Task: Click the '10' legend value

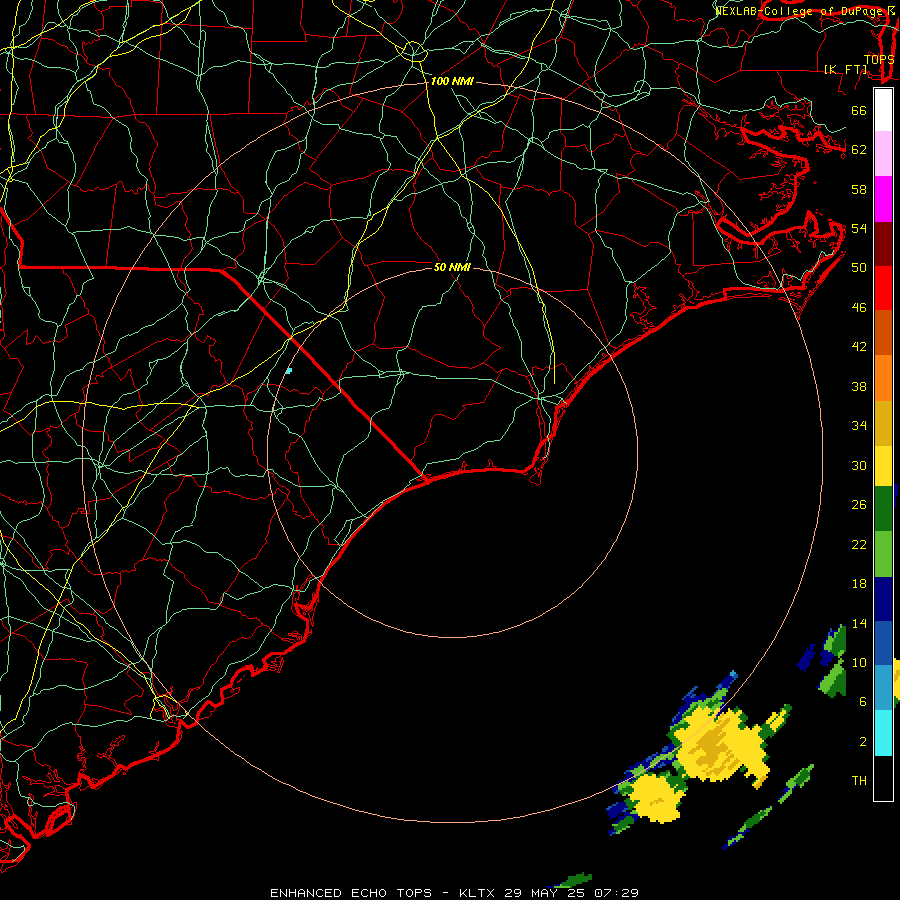Action: 859,663
